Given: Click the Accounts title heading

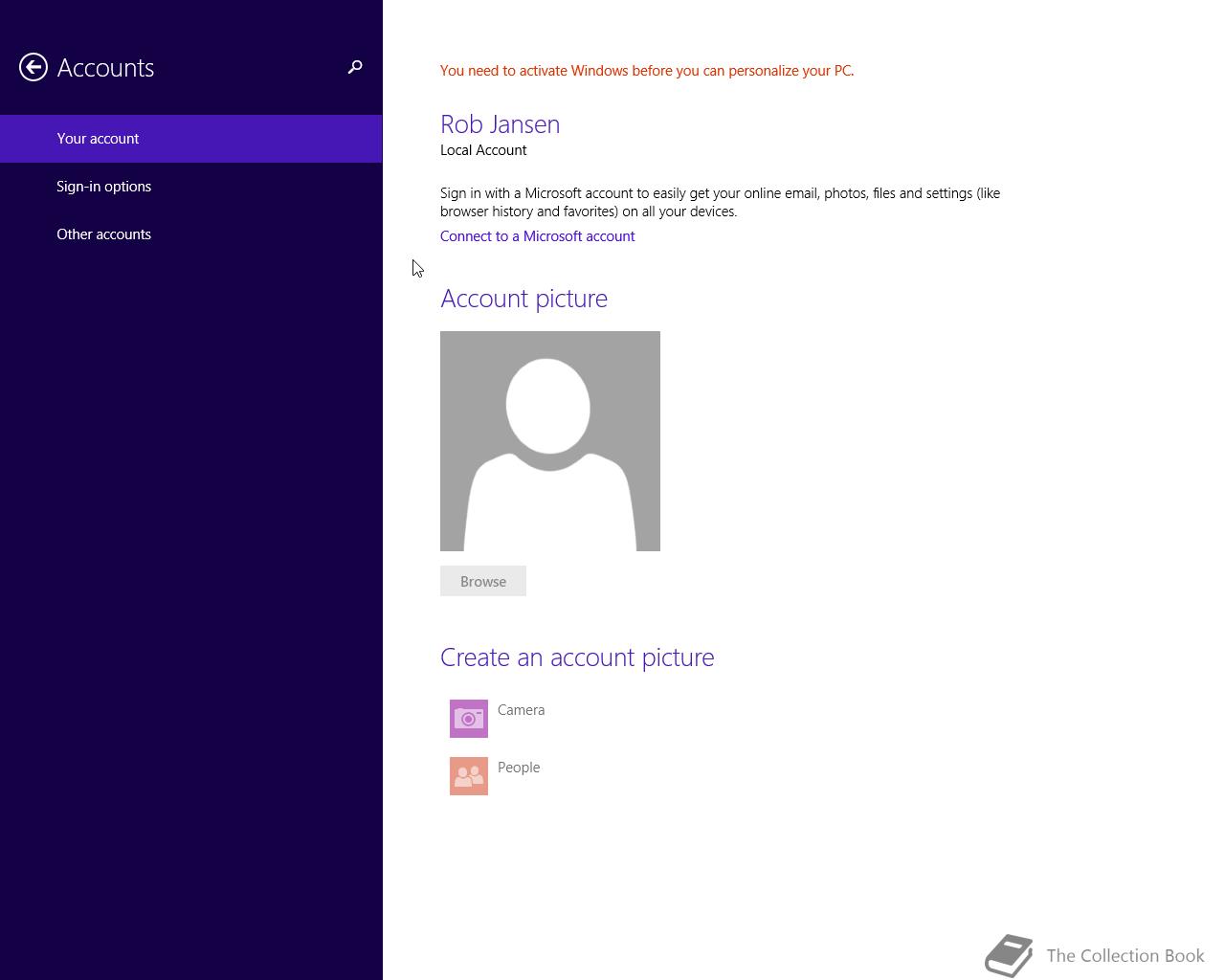Looking at the screenshot, I should (x=105, y=68).
